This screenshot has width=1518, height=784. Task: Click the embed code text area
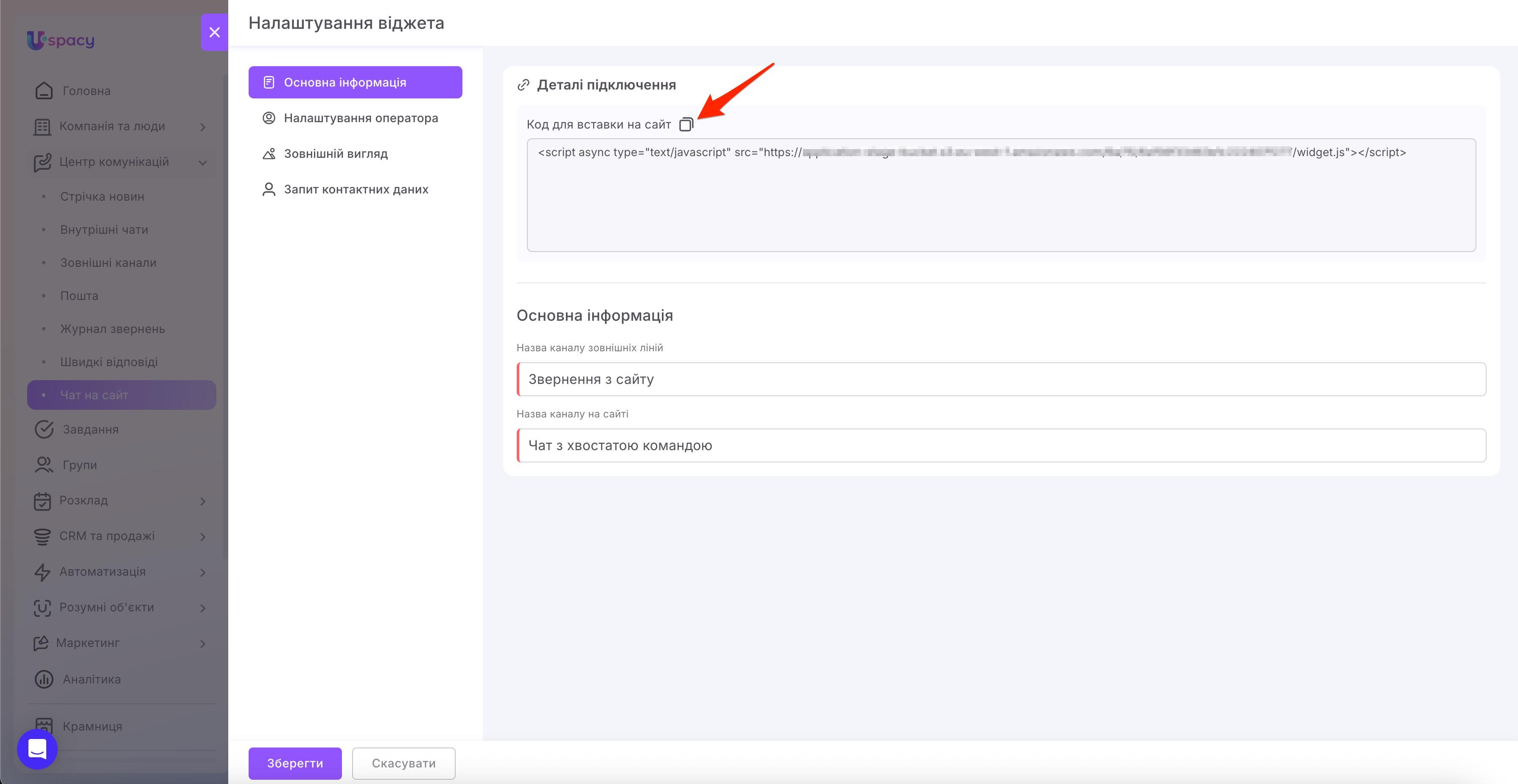point(1001,195)
